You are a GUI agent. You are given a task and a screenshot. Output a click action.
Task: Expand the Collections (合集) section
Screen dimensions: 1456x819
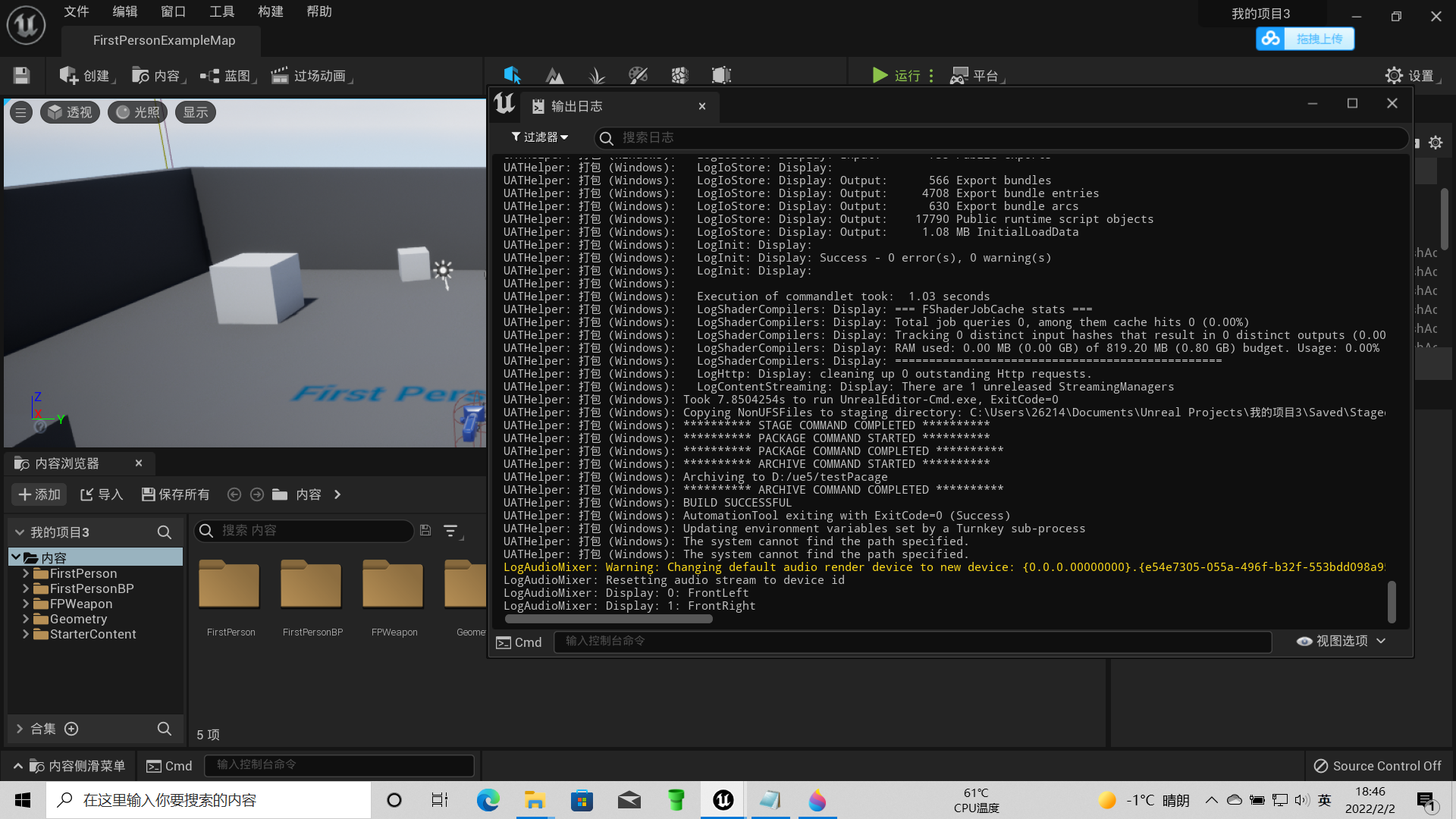(x=20, y=729)
